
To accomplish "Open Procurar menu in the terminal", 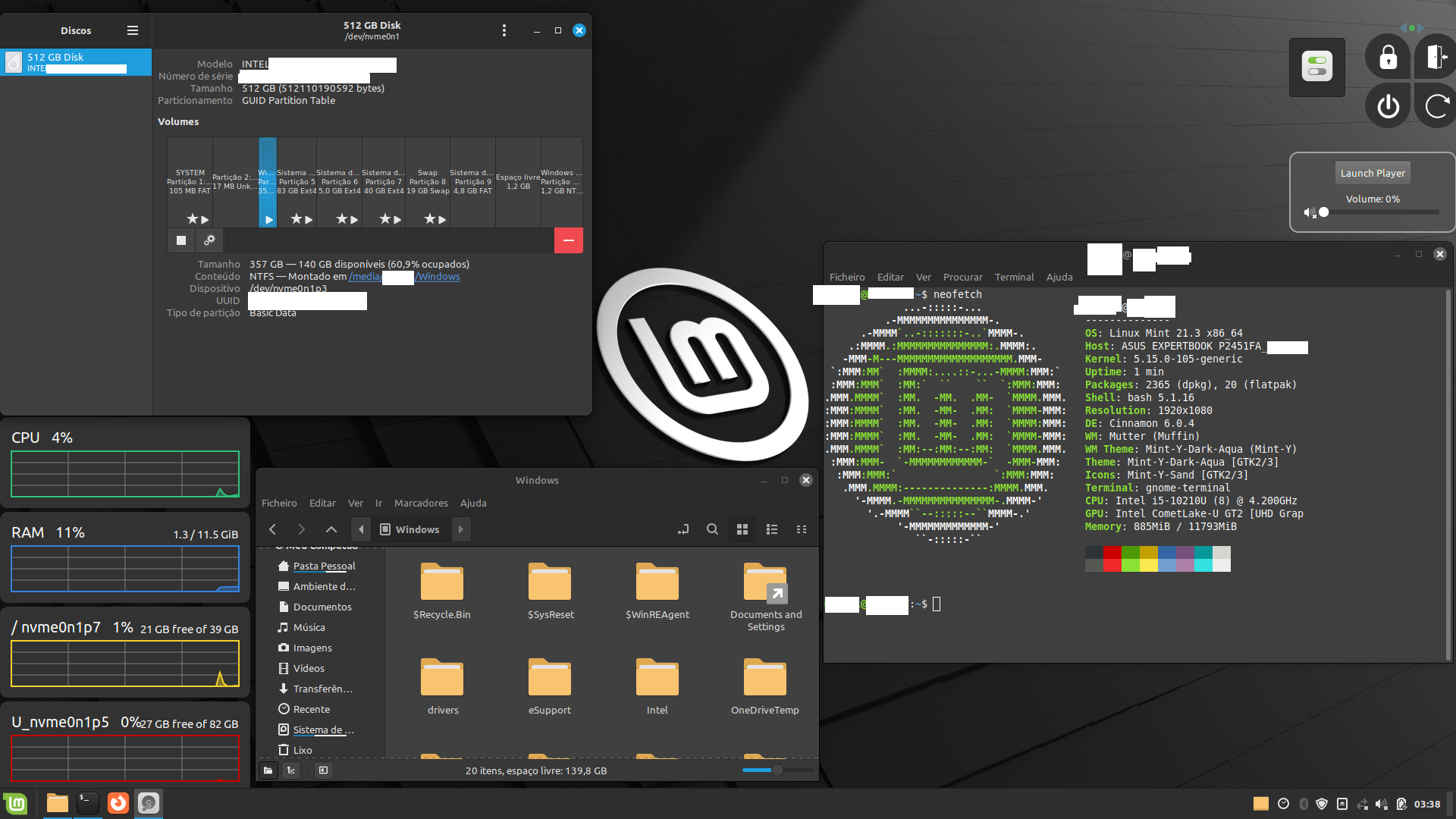I will pos(962,277).
